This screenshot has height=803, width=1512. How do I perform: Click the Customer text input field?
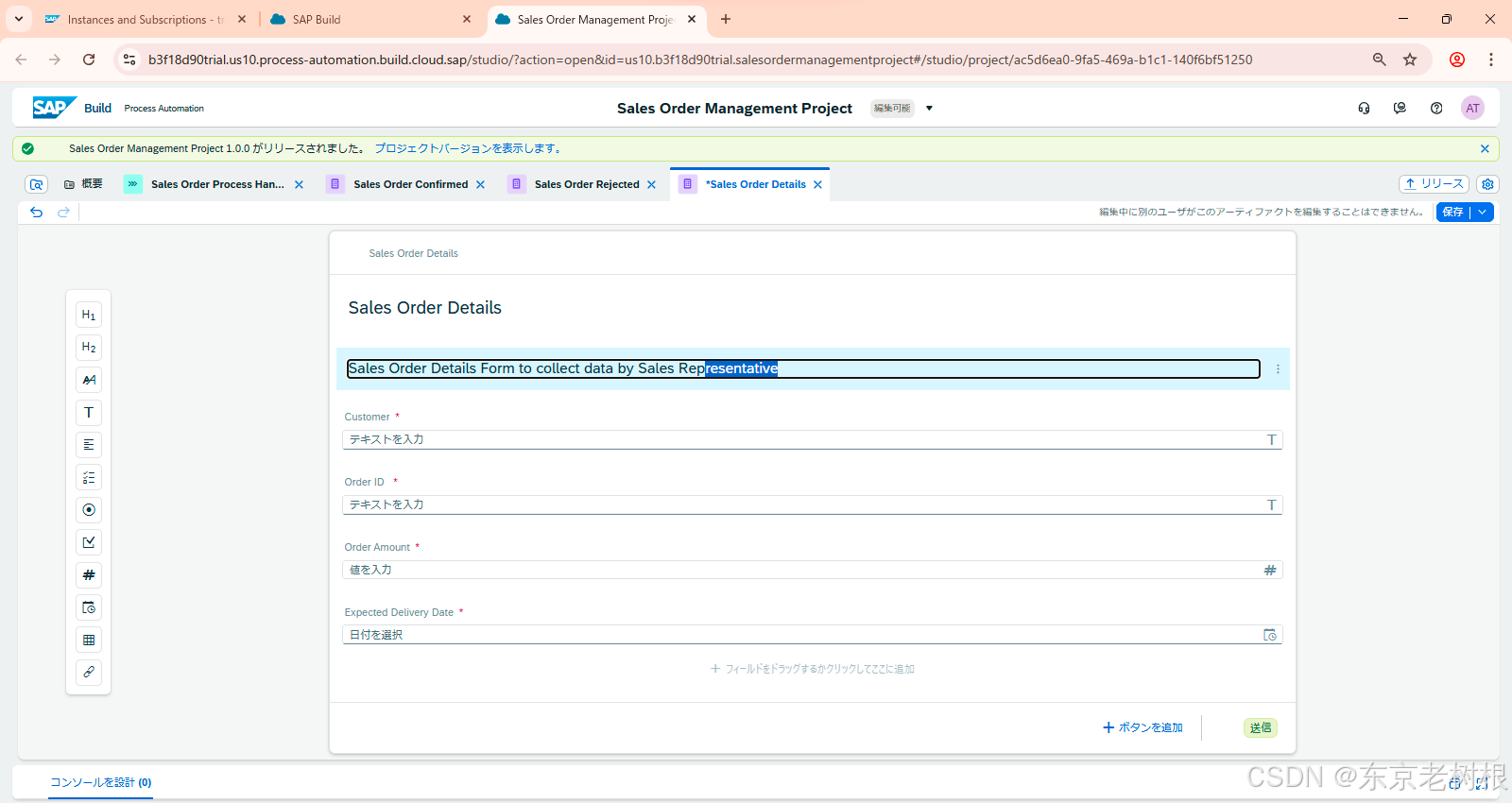coord(812,439)
